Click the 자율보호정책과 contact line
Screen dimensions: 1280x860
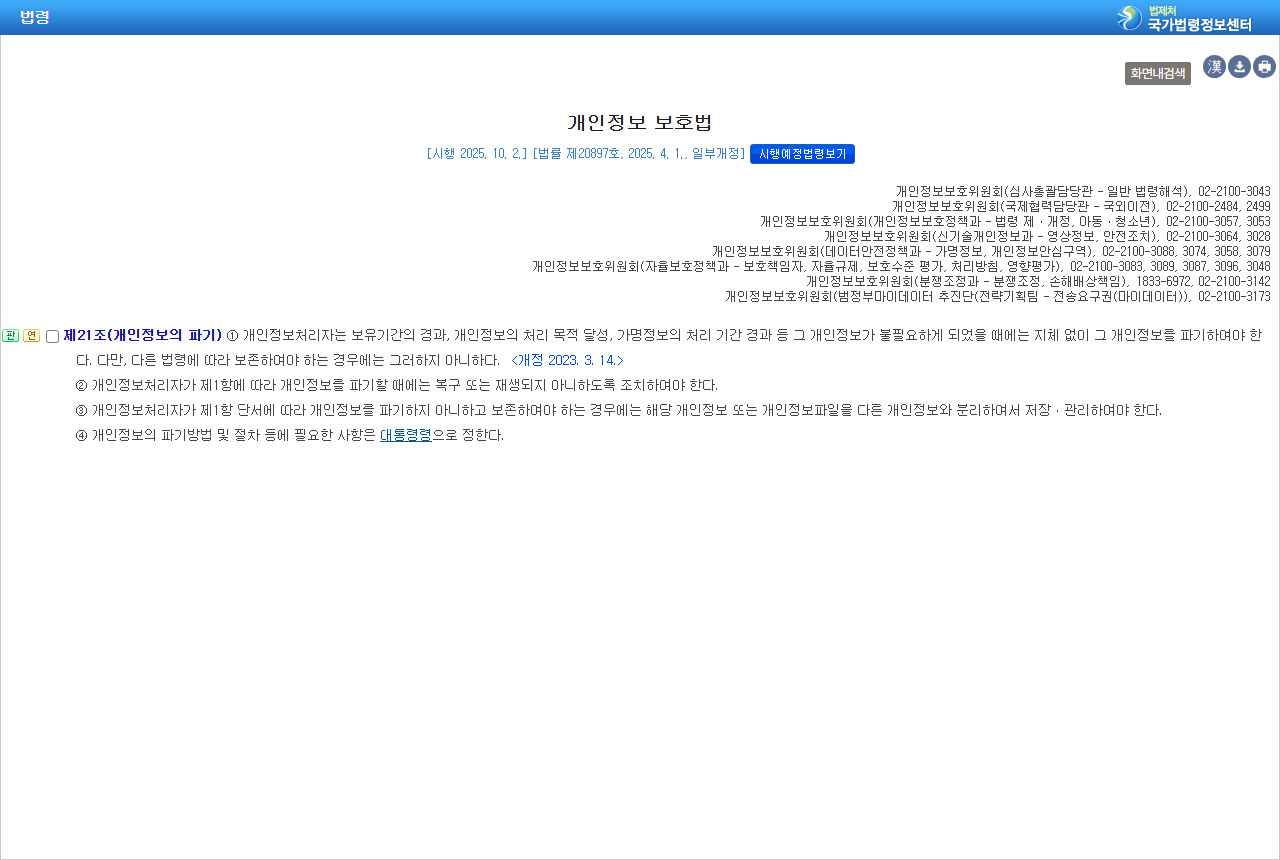[x=901, y=266]
